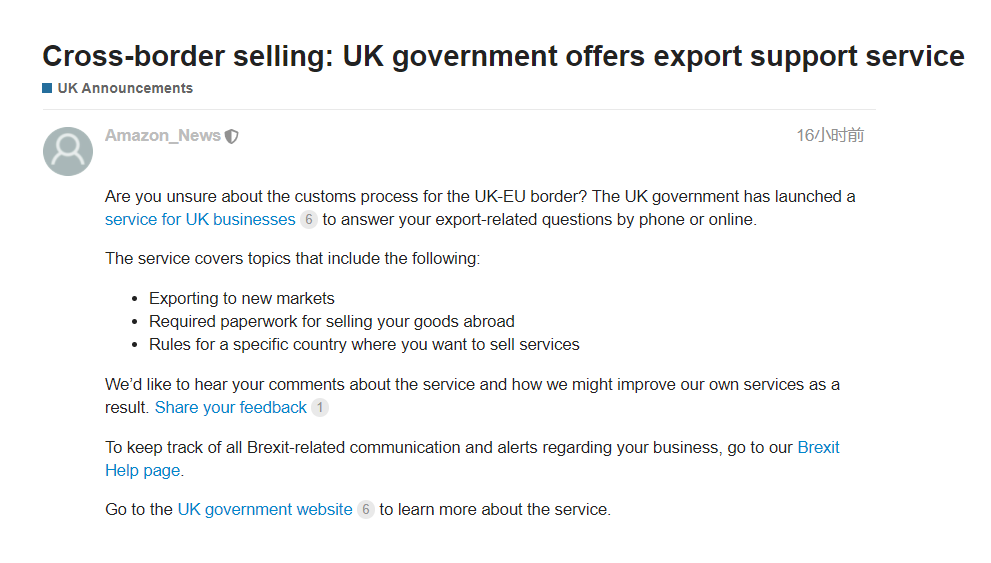
Task: Click the 'Rules for a specific country' bullet item
Action: click(x=364, y=344)
